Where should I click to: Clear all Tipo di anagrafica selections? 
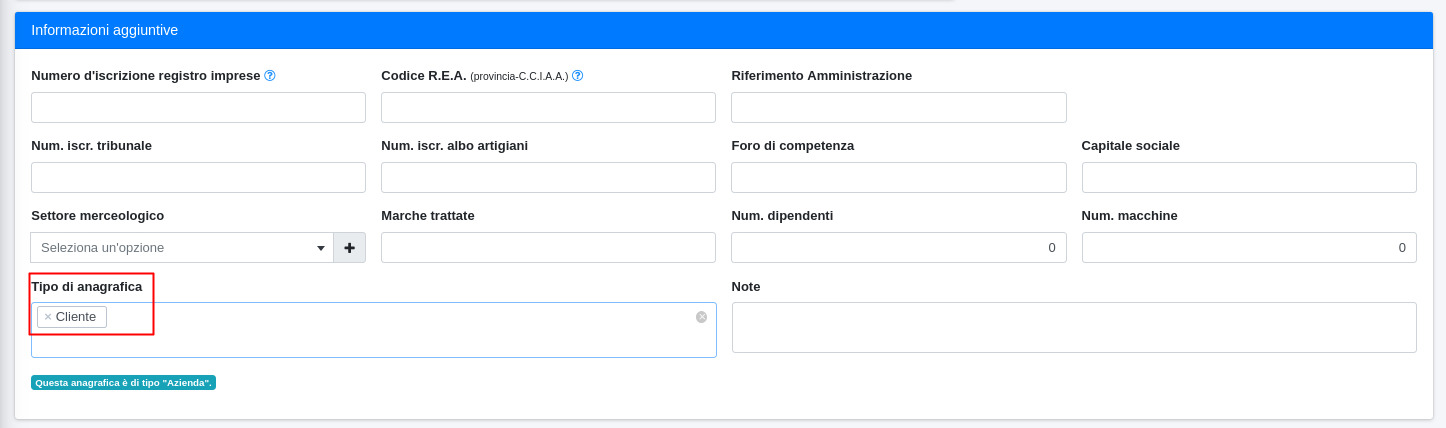(x=701, y=317)
